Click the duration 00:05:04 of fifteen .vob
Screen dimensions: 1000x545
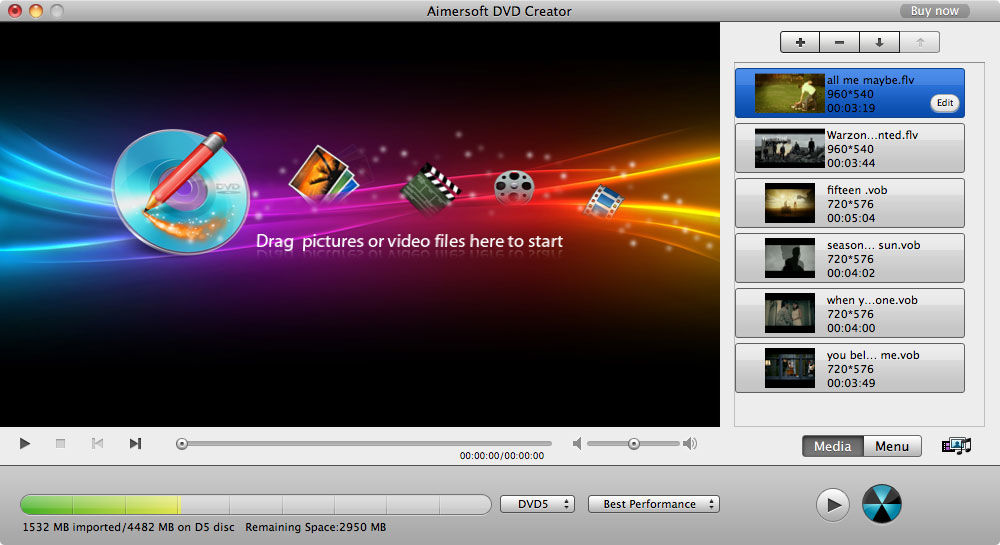point(851,218)
